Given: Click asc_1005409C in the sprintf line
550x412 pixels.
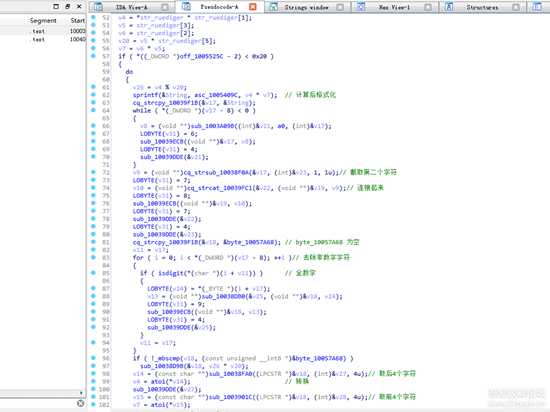Looking at the screenshot, I should point(216,95).
